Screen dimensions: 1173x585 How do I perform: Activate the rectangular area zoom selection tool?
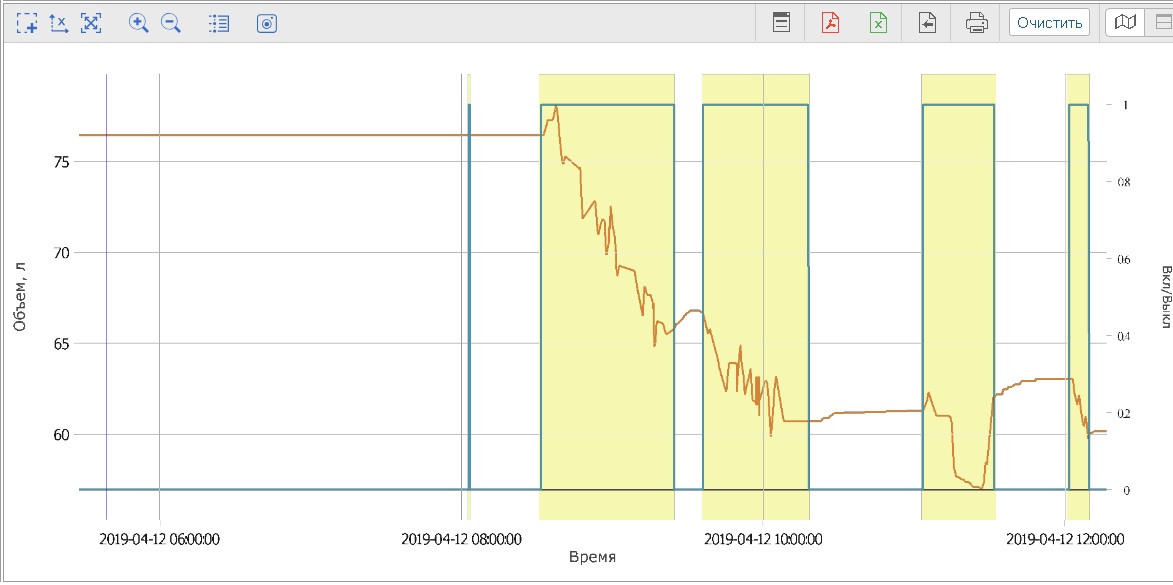(x=27, y=23)
